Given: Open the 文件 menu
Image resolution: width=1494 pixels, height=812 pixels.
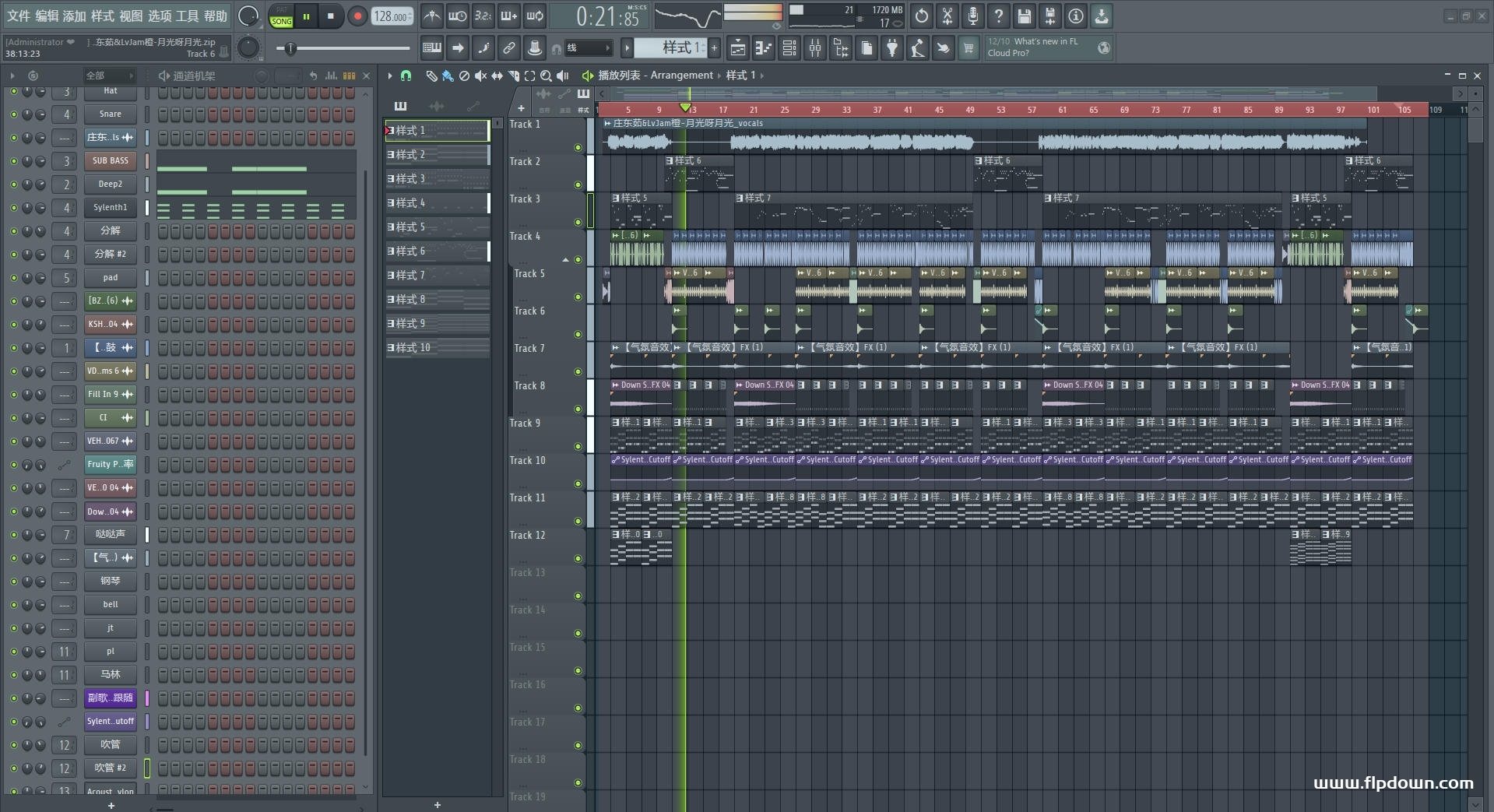Looking at the screenshot, I should click(19, 16).
